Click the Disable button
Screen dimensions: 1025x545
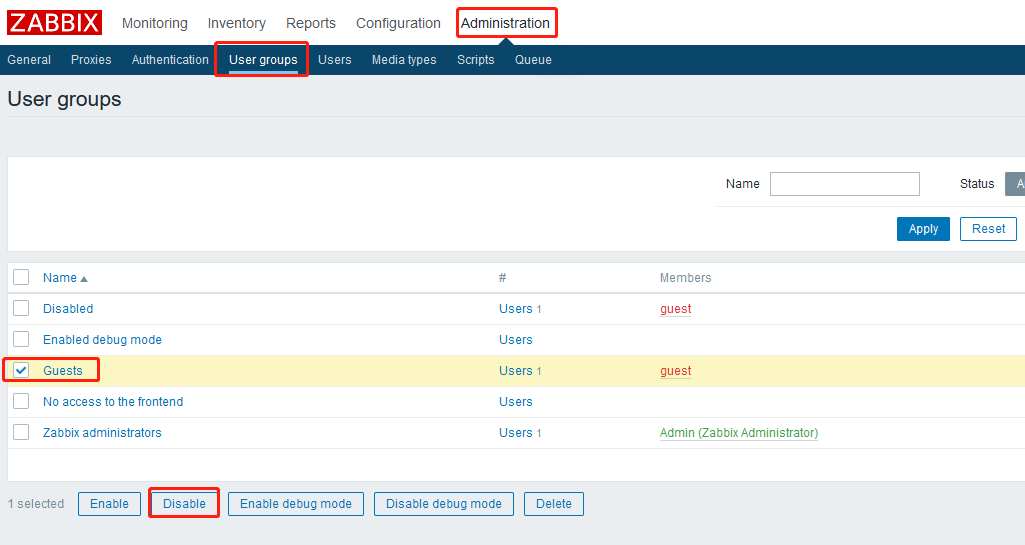click(184, 504)
